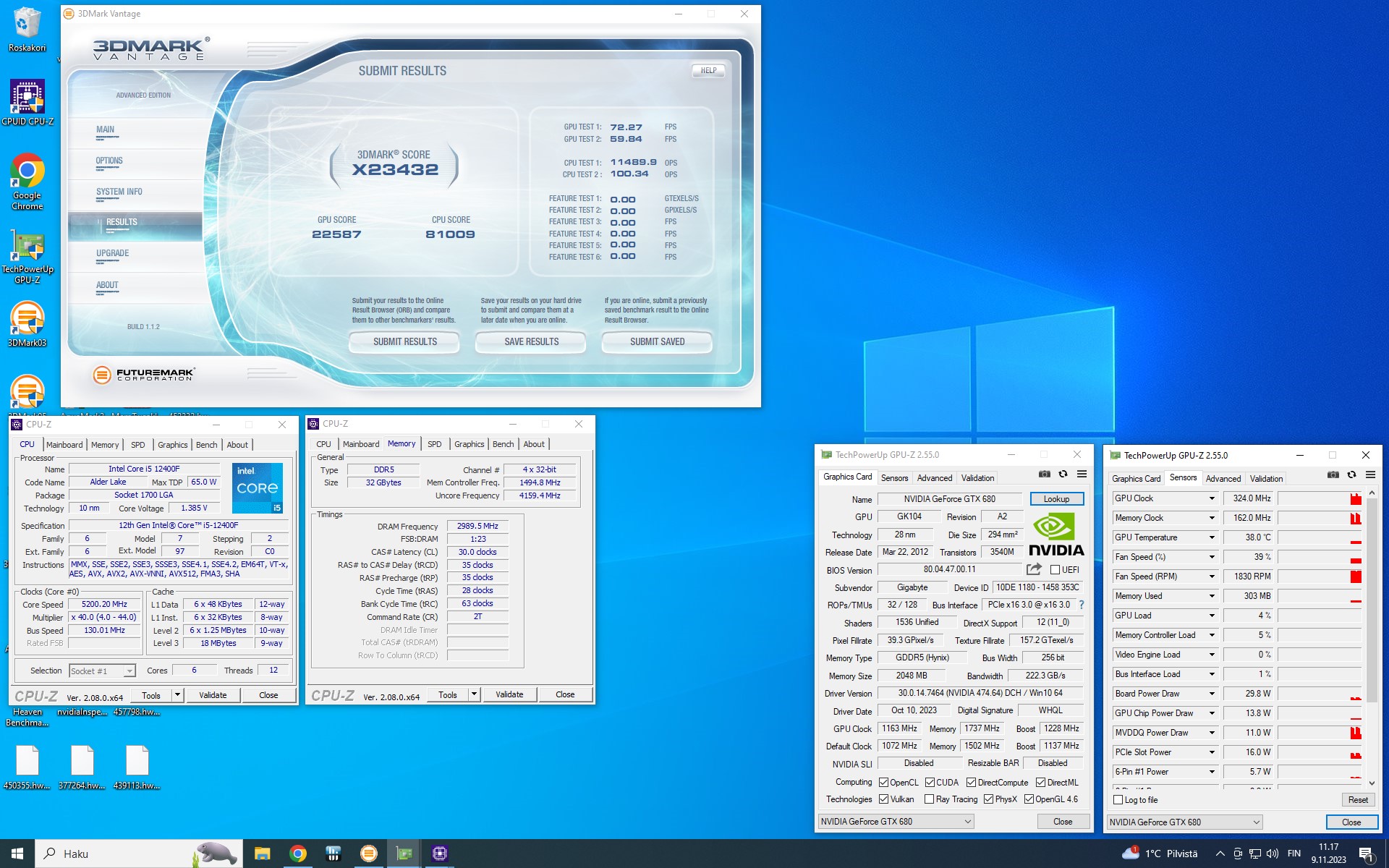1389x868 pixels.
Task: Click Windows Start button
Action: tap(17, 854)
